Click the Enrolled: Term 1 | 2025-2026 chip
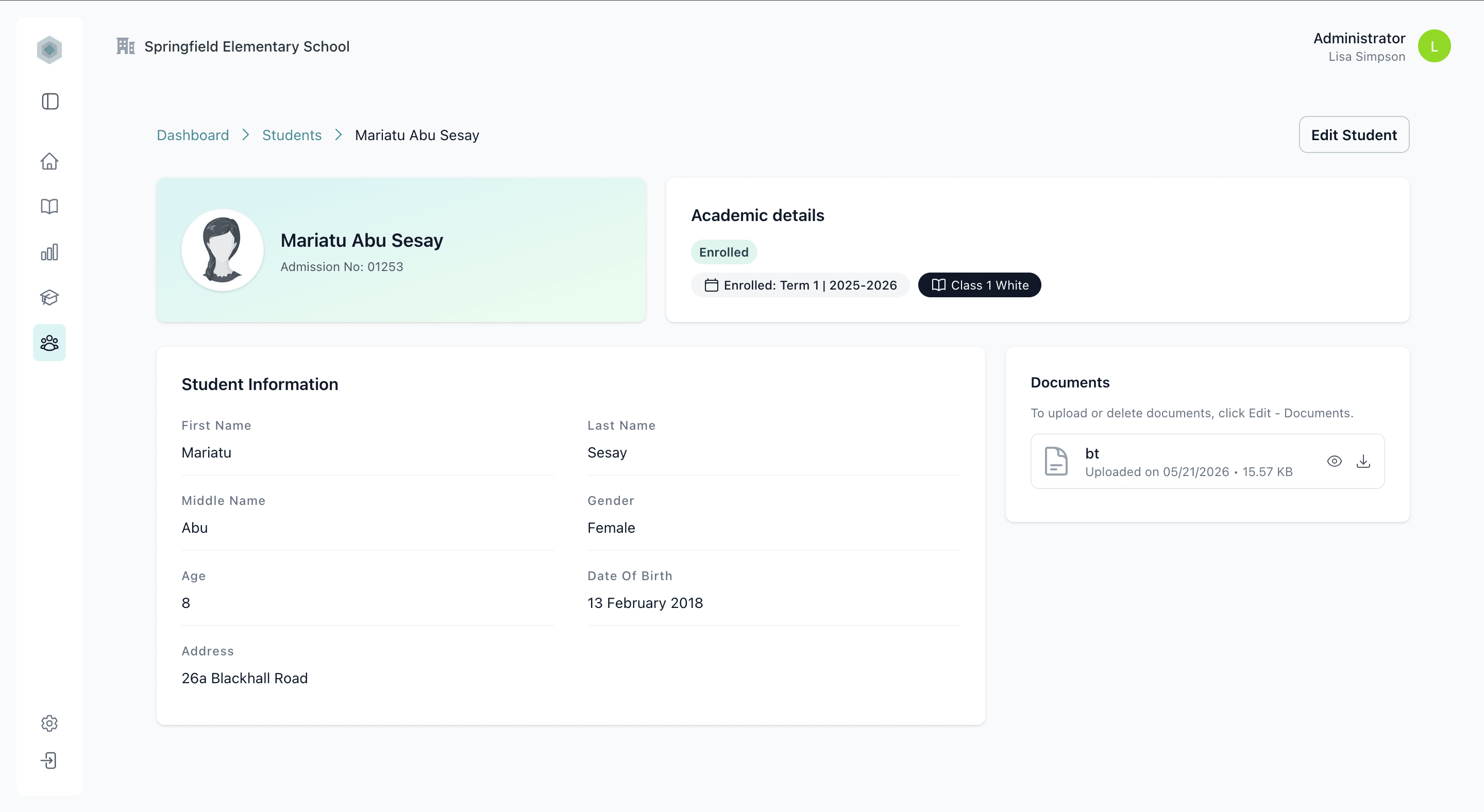The image size is (1484, 812). click(800, 285)
